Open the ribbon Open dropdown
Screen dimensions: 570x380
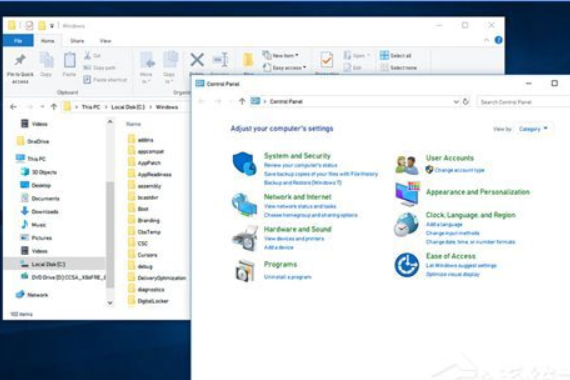356,55
